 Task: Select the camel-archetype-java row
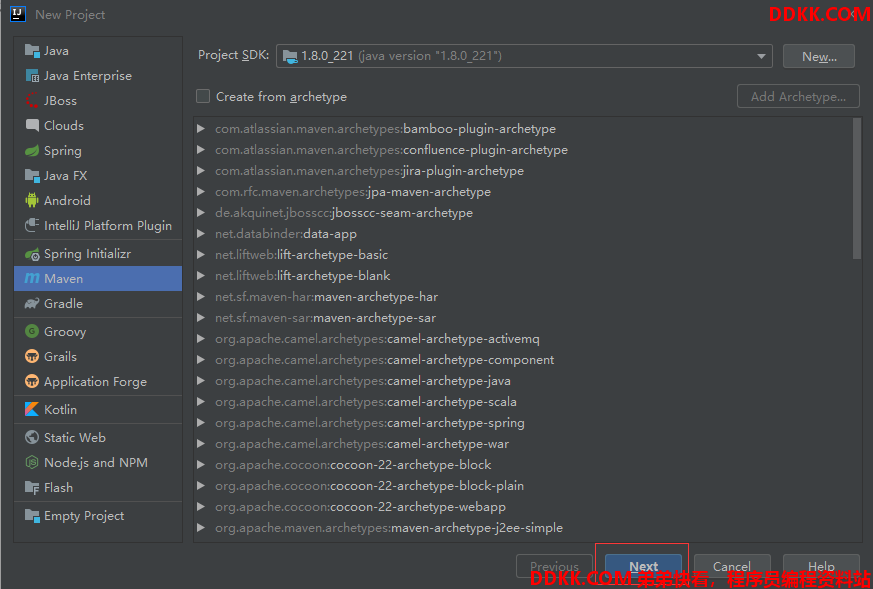point(523,381)
